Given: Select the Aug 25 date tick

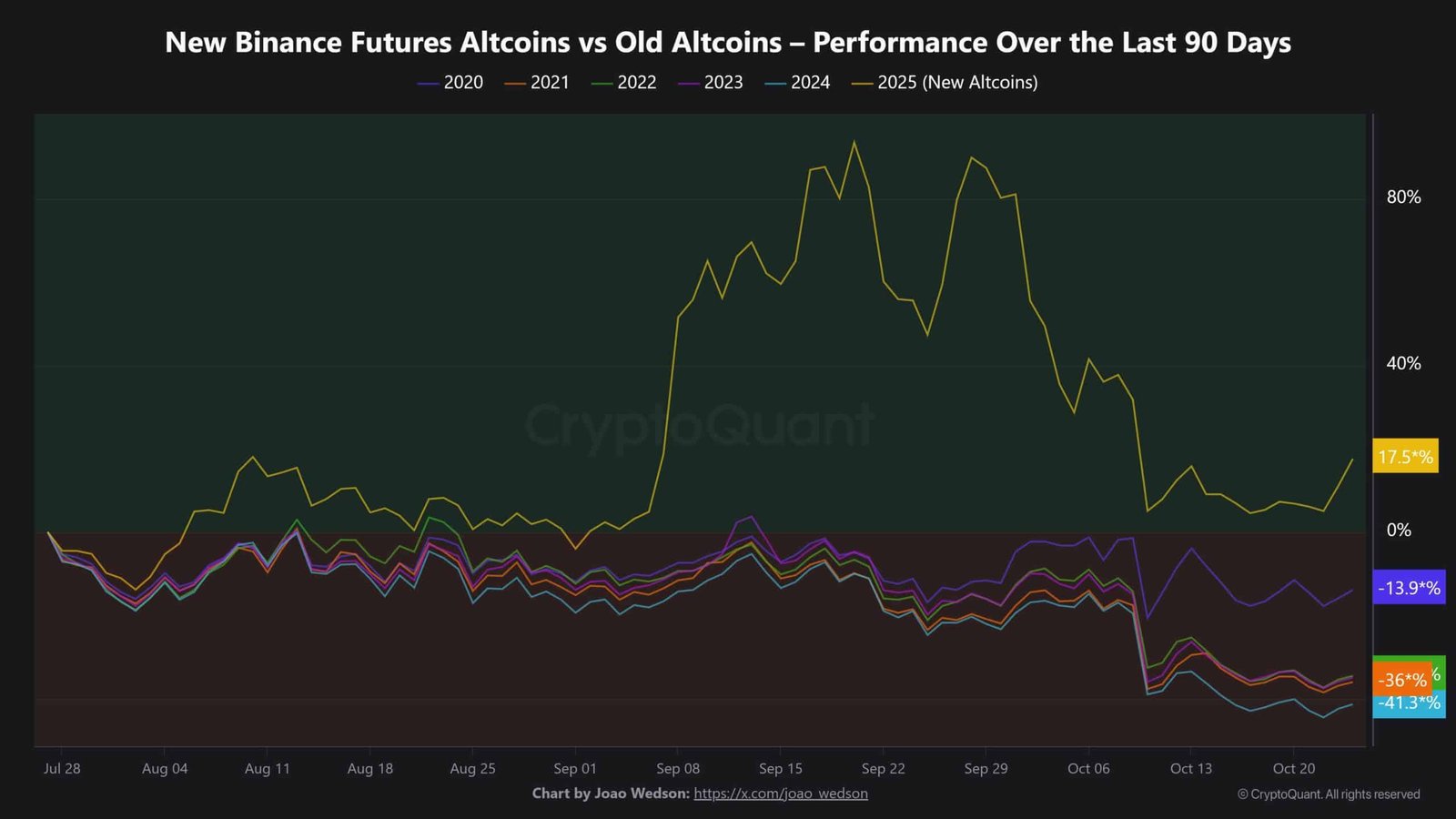Looking at the screenshot, I should [472, 769].
